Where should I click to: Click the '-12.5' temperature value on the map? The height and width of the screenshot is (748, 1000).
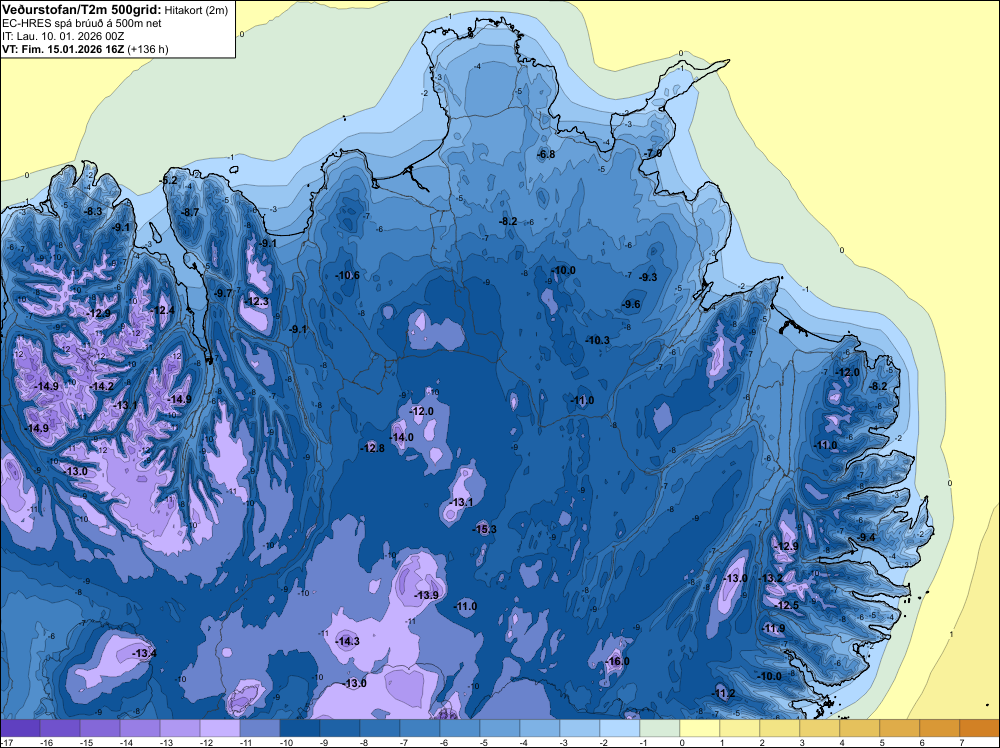tap(788, 605)
